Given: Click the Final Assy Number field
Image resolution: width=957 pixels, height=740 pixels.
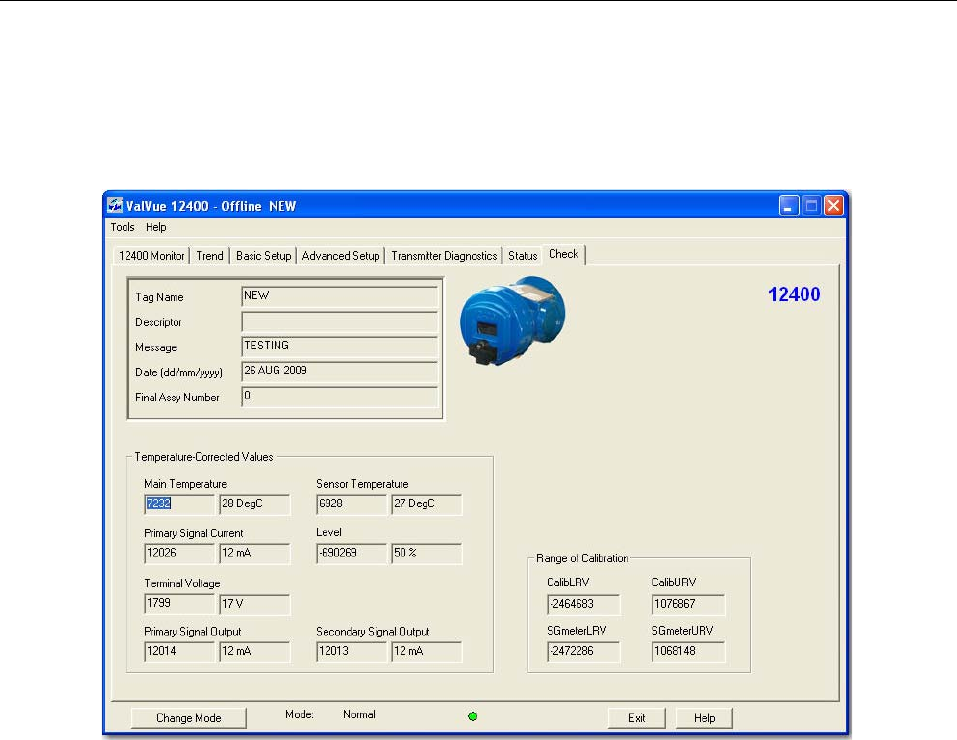Looking at the screenshot, I should click(x=339, y=397).
